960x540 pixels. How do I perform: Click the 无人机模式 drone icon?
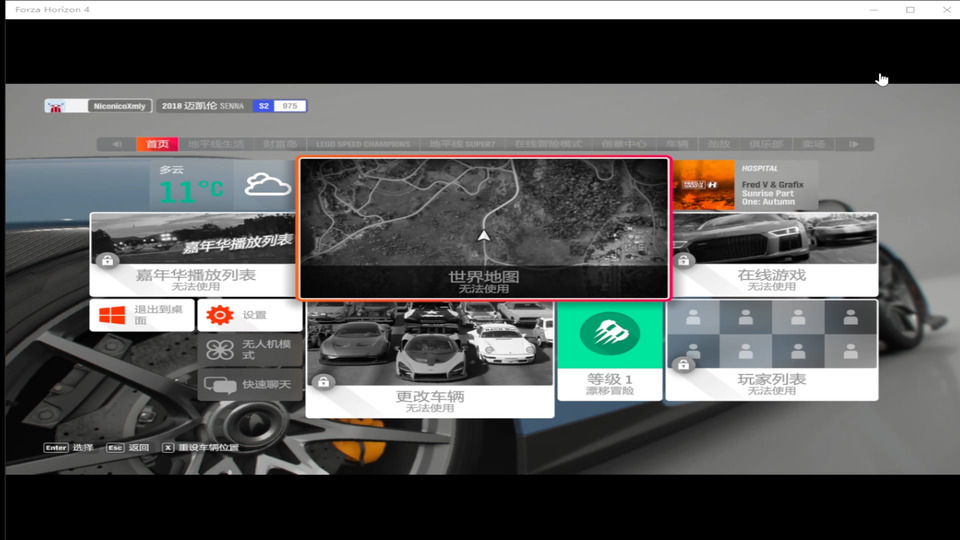[x=220, y=350]
